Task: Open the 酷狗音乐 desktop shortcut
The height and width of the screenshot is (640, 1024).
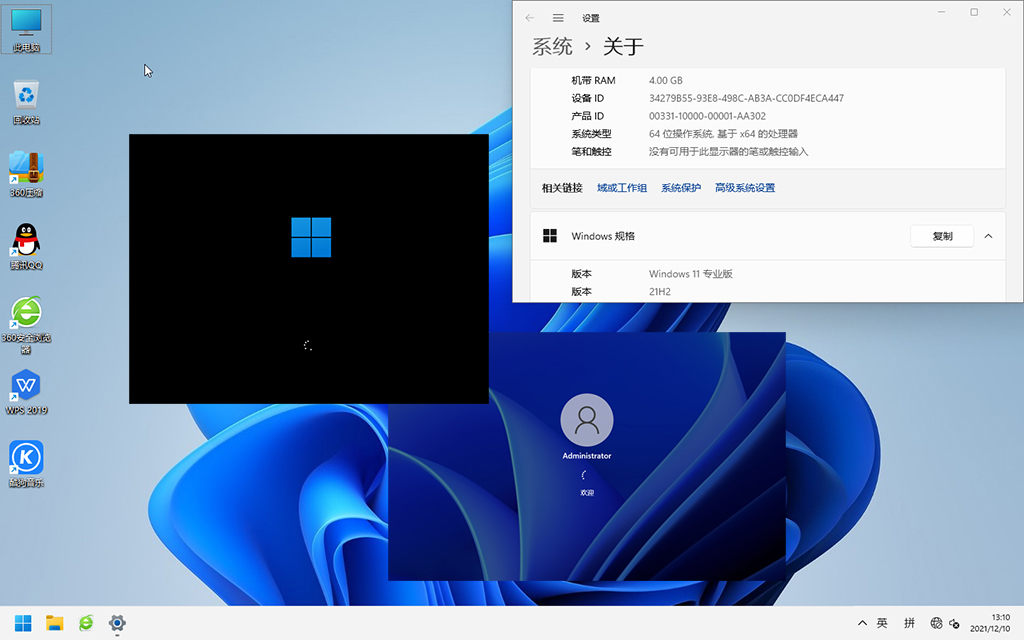Action: tap(26, 464)
